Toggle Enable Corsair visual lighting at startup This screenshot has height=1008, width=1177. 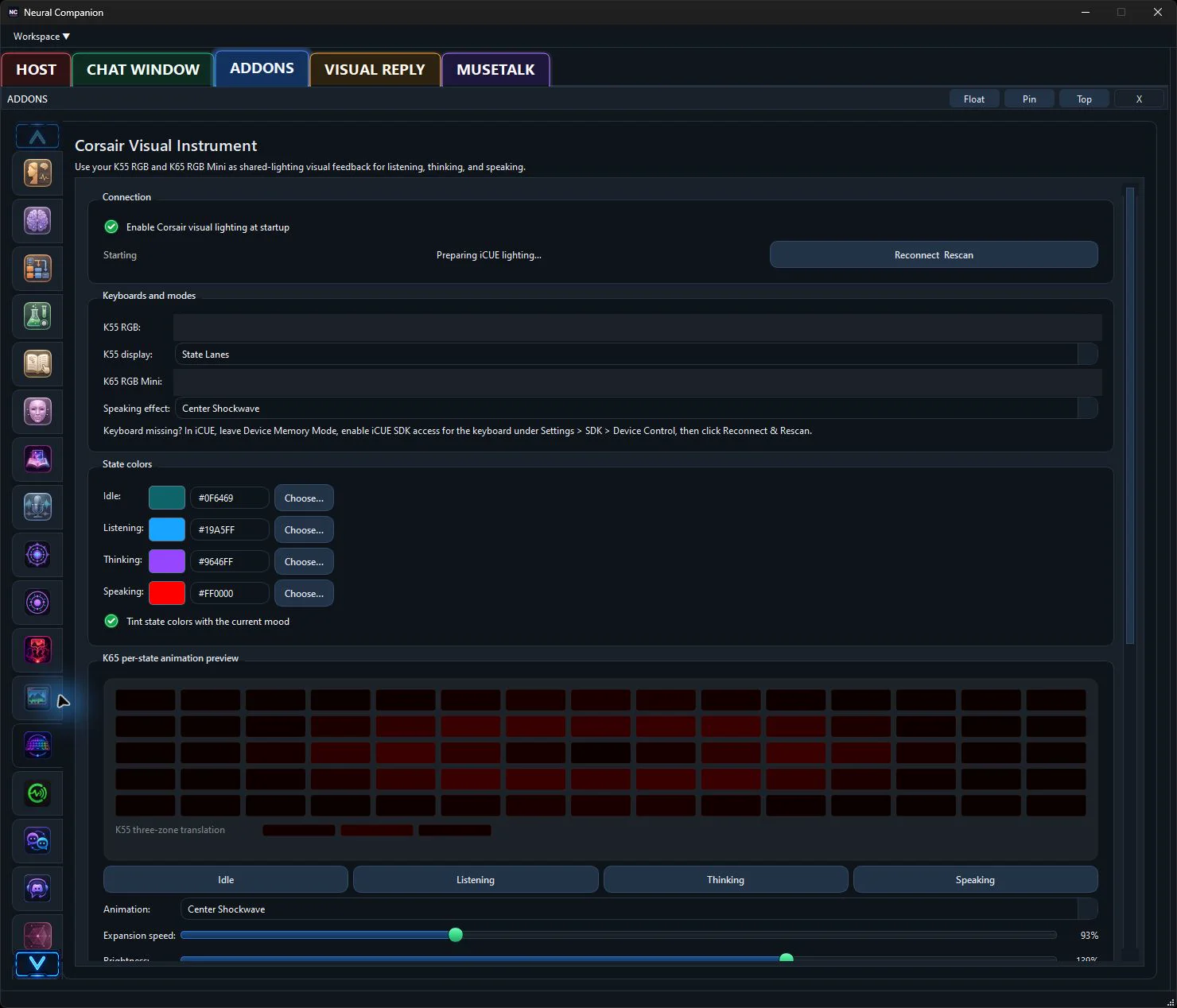point(111,227)
